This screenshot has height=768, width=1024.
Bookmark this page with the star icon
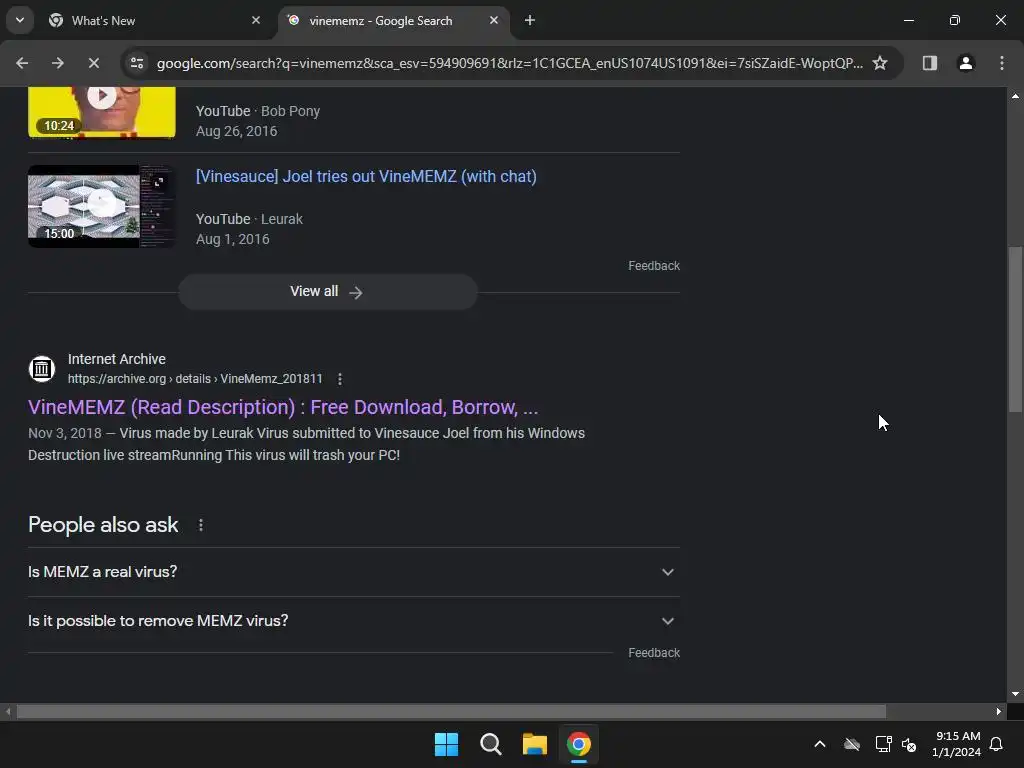pos(880,63)
